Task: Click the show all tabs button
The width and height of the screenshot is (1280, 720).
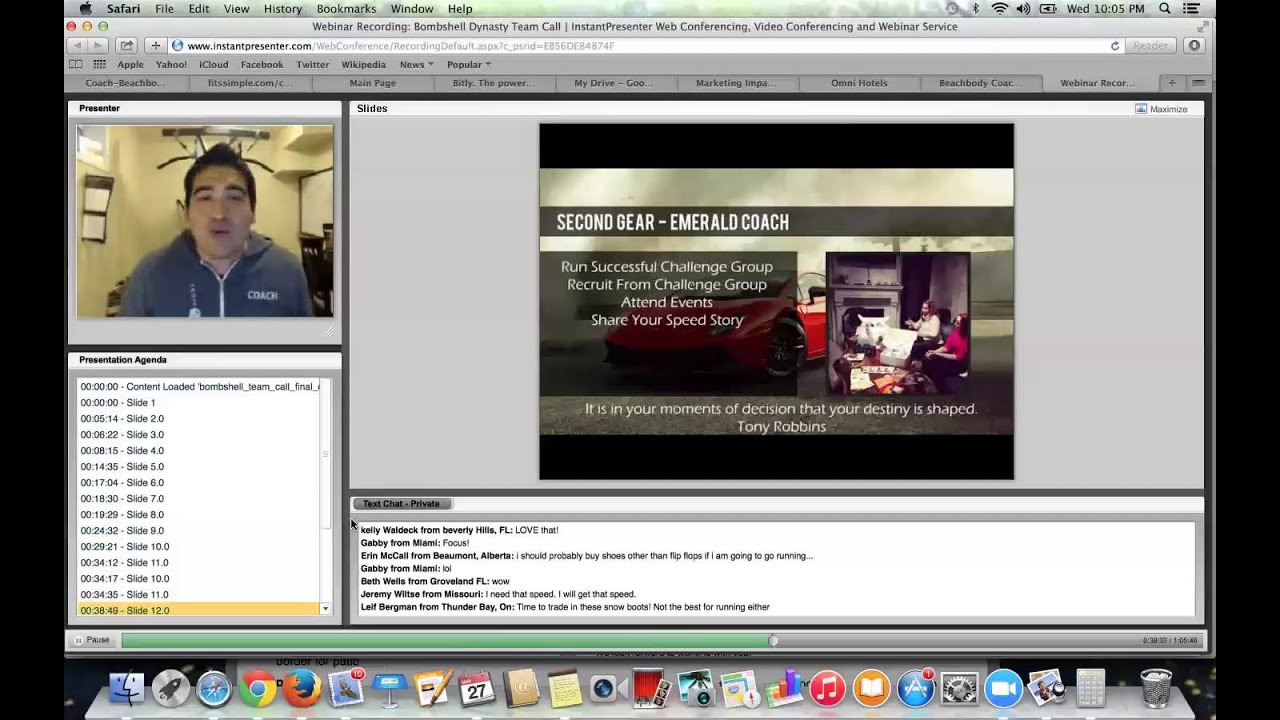Action: pos(1198,83)
